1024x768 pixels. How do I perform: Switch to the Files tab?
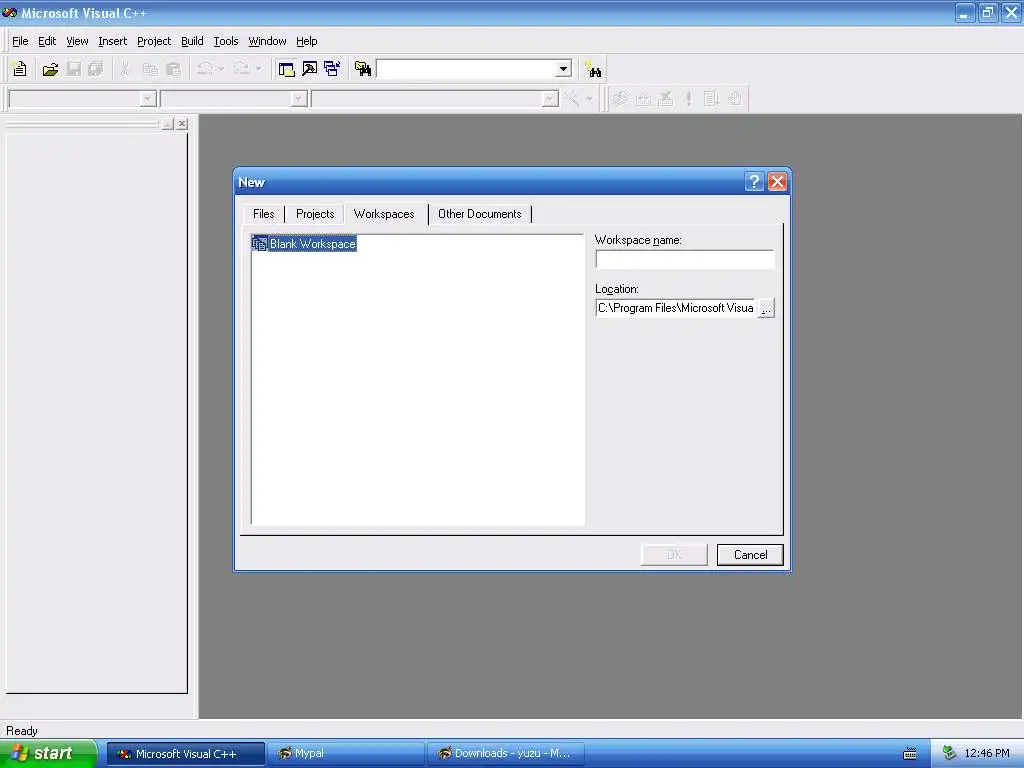[264, 214]
